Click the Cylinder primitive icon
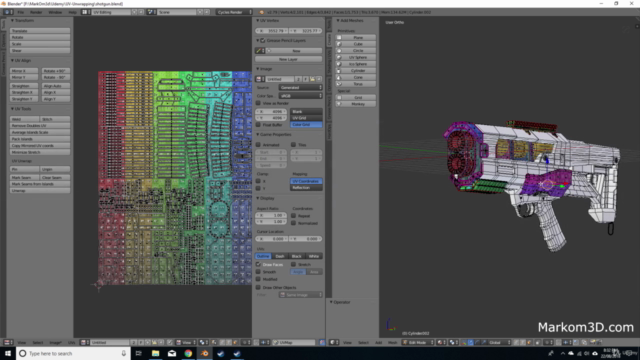 pos(339,71)
